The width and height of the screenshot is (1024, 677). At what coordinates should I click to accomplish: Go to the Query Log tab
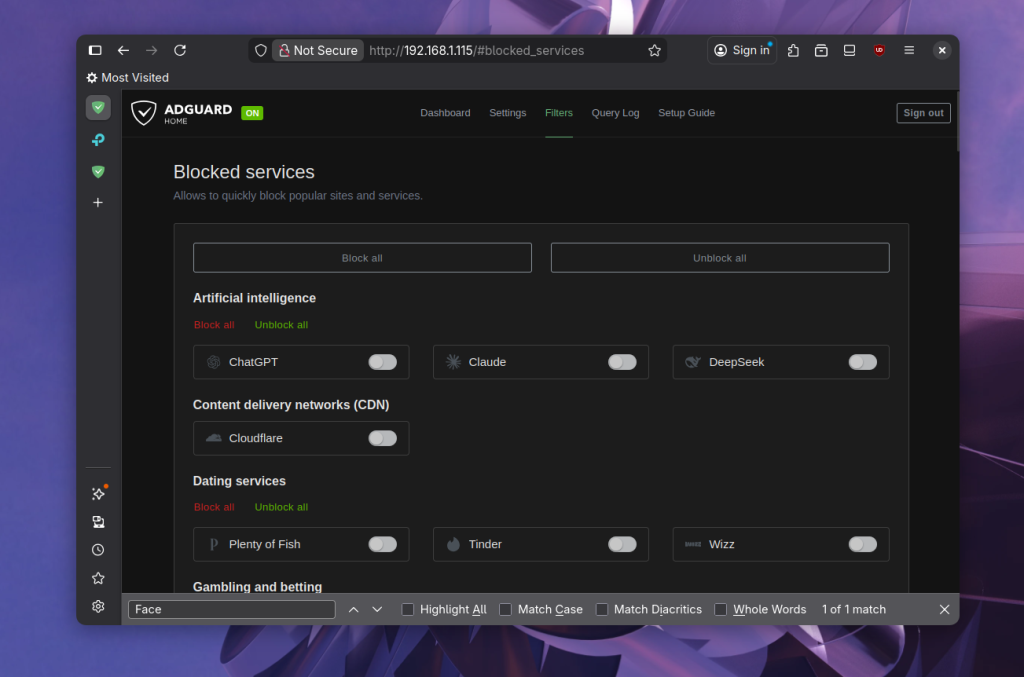point(615,113)
